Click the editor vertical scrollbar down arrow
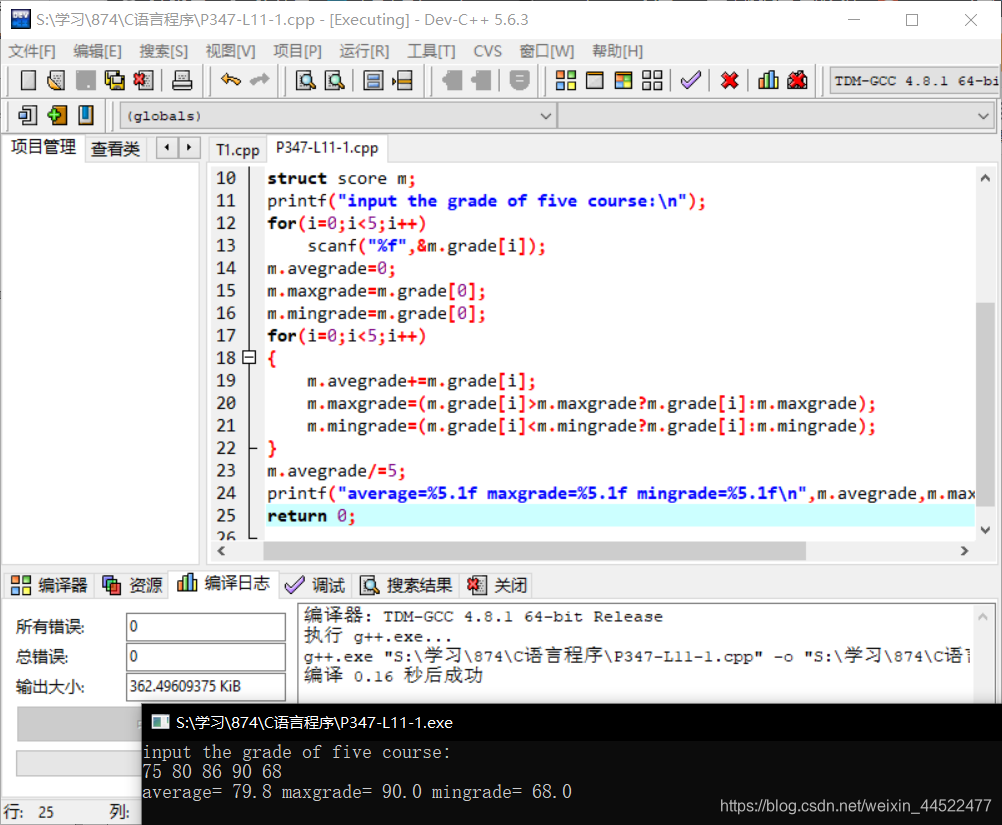1002x825 pixels. pyautogui.click(x=985, y=530)
